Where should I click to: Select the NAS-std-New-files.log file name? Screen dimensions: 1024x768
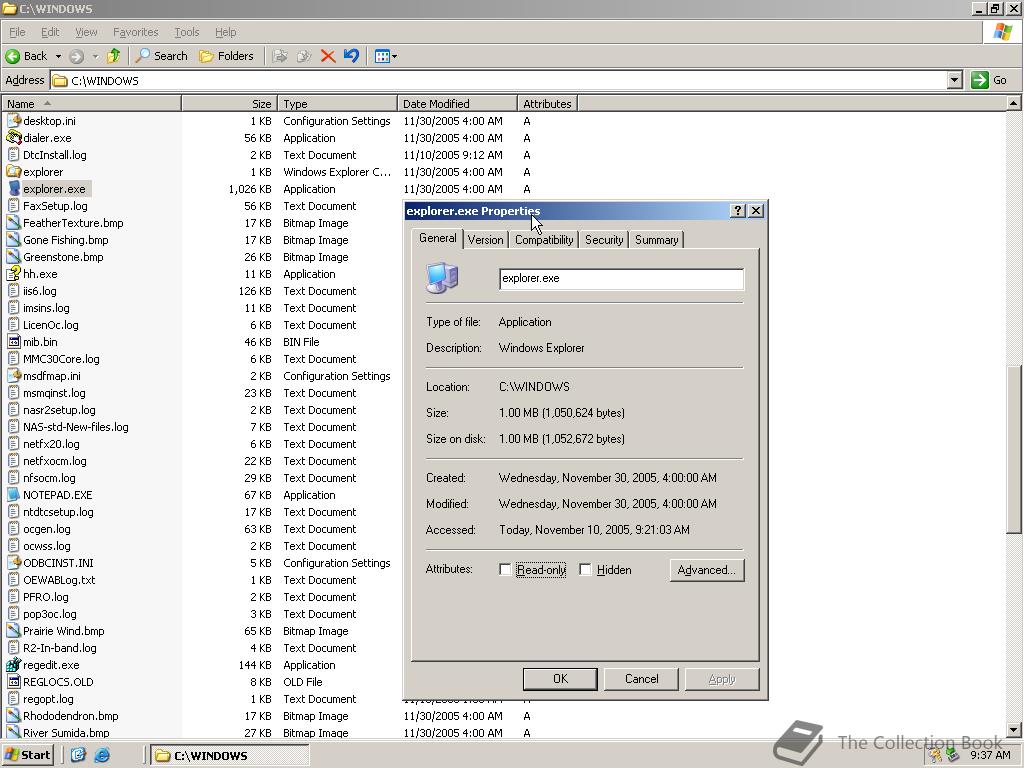pyautogui.click(x=76, y=426)
